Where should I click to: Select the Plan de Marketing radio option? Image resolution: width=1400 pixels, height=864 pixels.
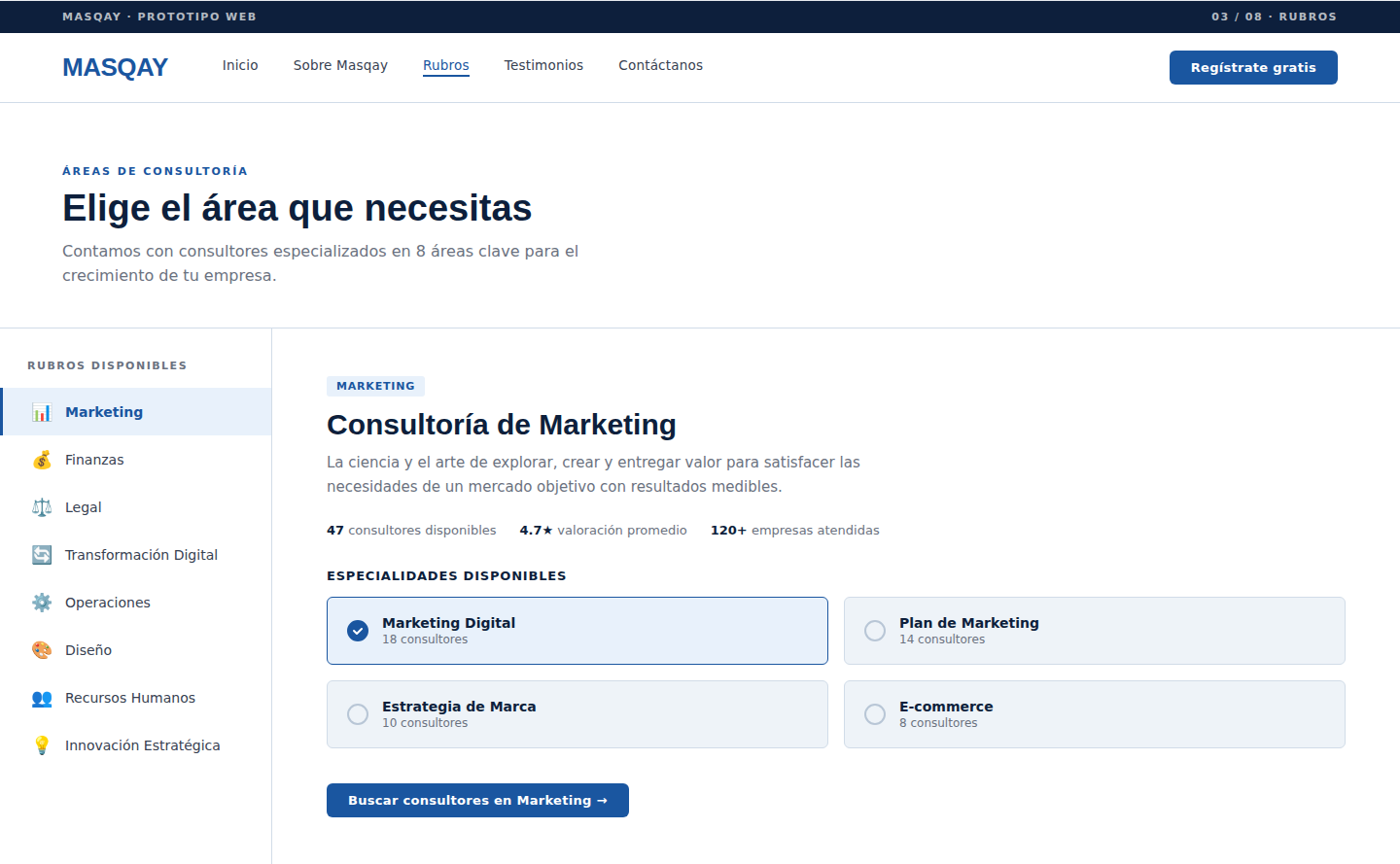click(x=1095, y=631)
